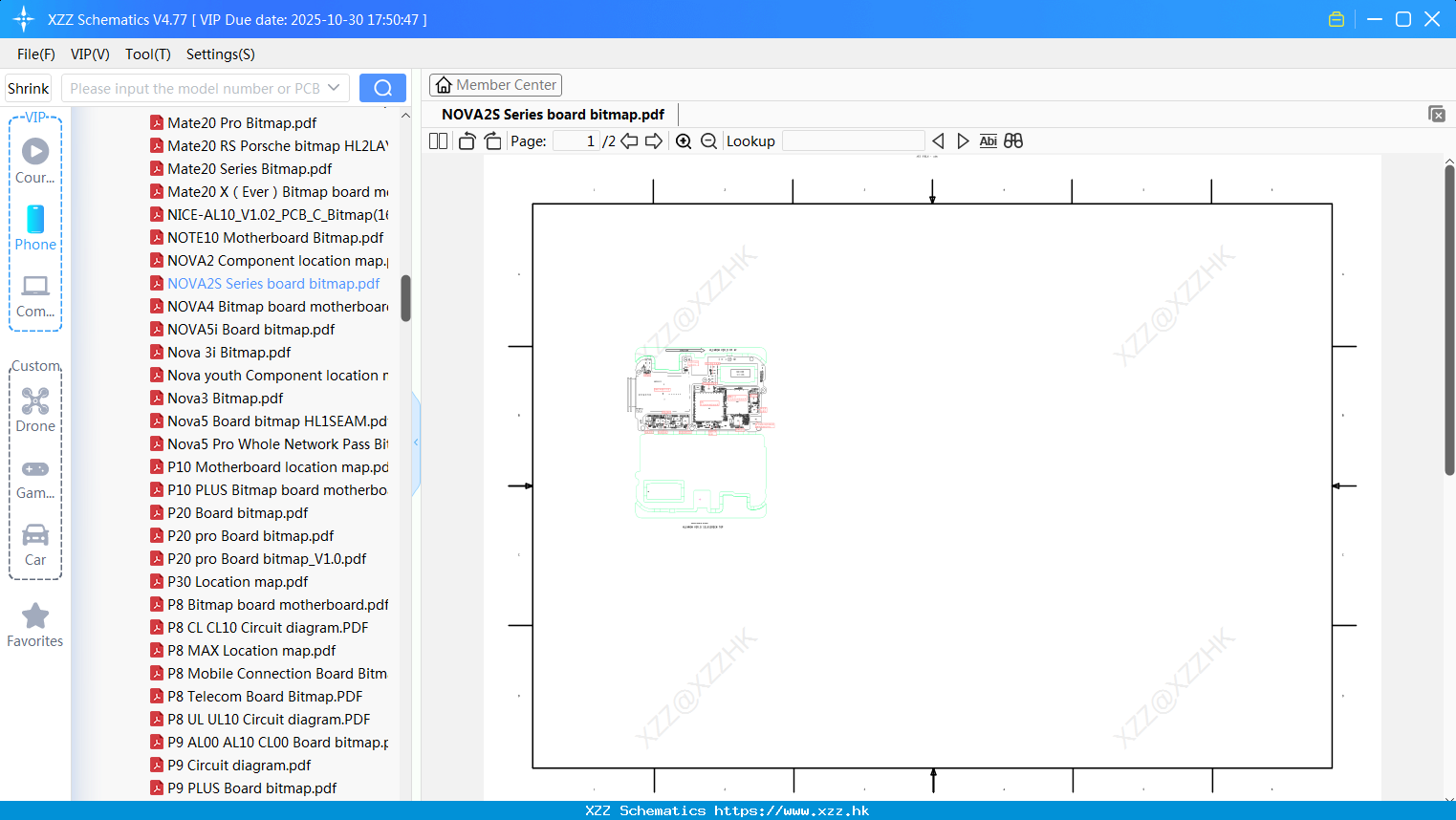Screen dimensions: 1456x820
Task: Open NICE-AL10_V1.02_PCB_C_Bitmap file
Action: 277,214
